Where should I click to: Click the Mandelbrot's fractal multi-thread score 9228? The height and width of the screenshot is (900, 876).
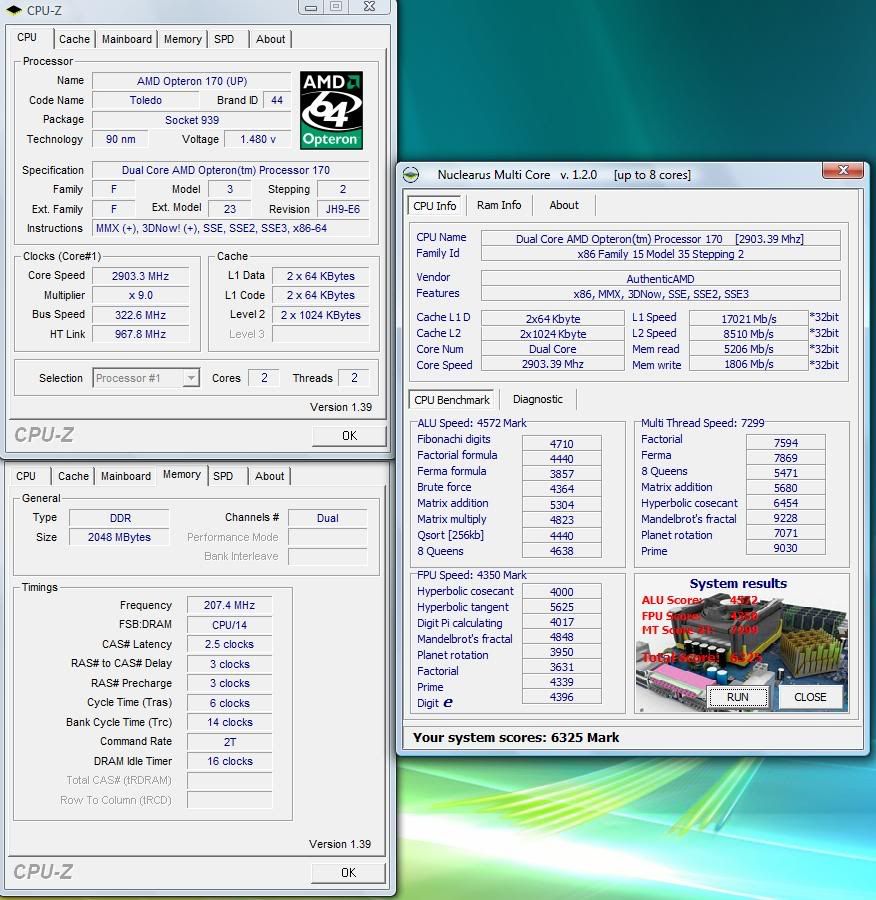785,518
